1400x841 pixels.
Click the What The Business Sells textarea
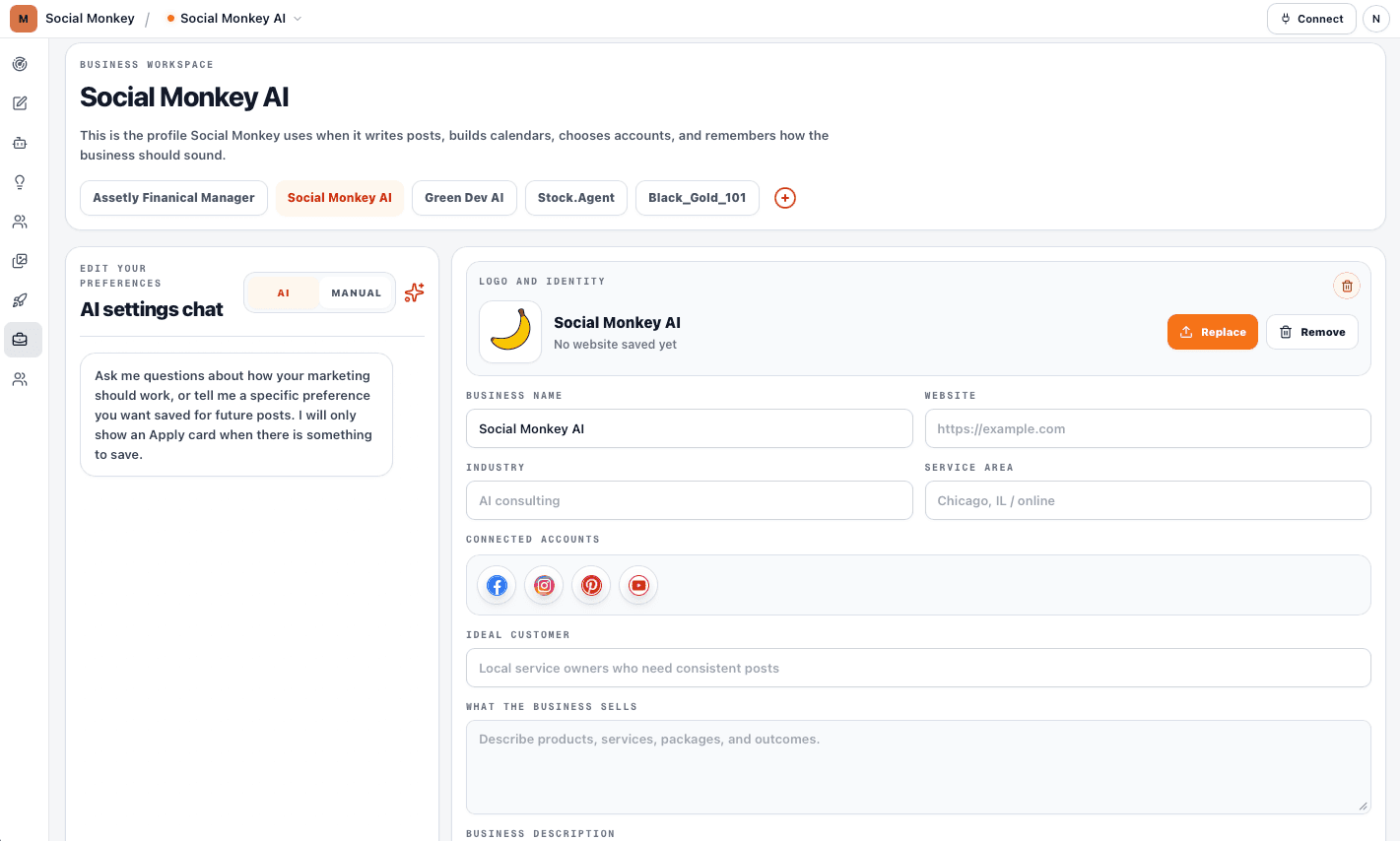pyautogui.click(x=918, y=767)
